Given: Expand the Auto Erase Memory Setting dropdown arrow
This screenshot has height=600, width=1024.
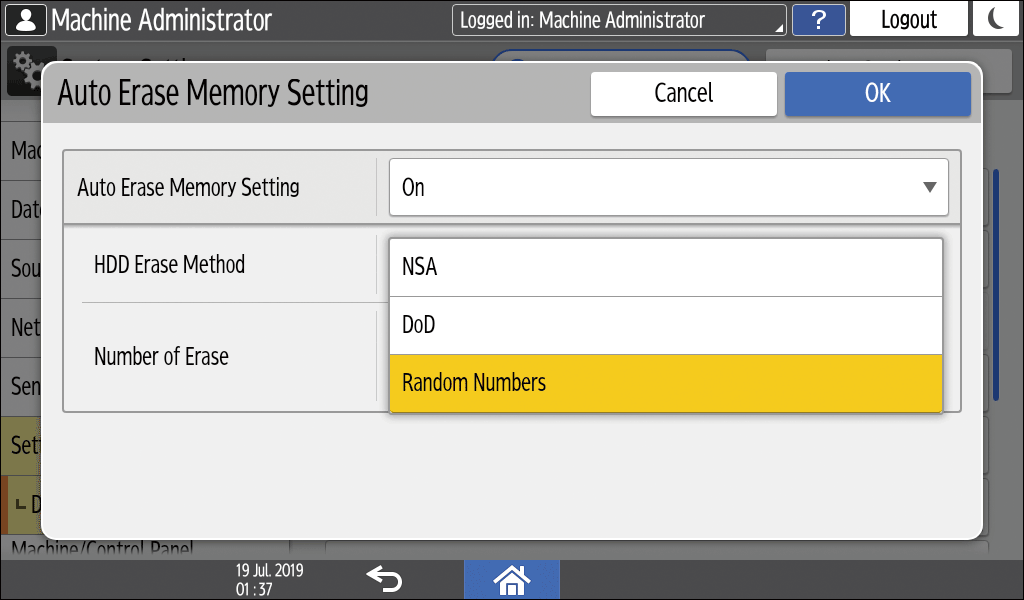Looking at the screenshot, I should coord(929,187).
